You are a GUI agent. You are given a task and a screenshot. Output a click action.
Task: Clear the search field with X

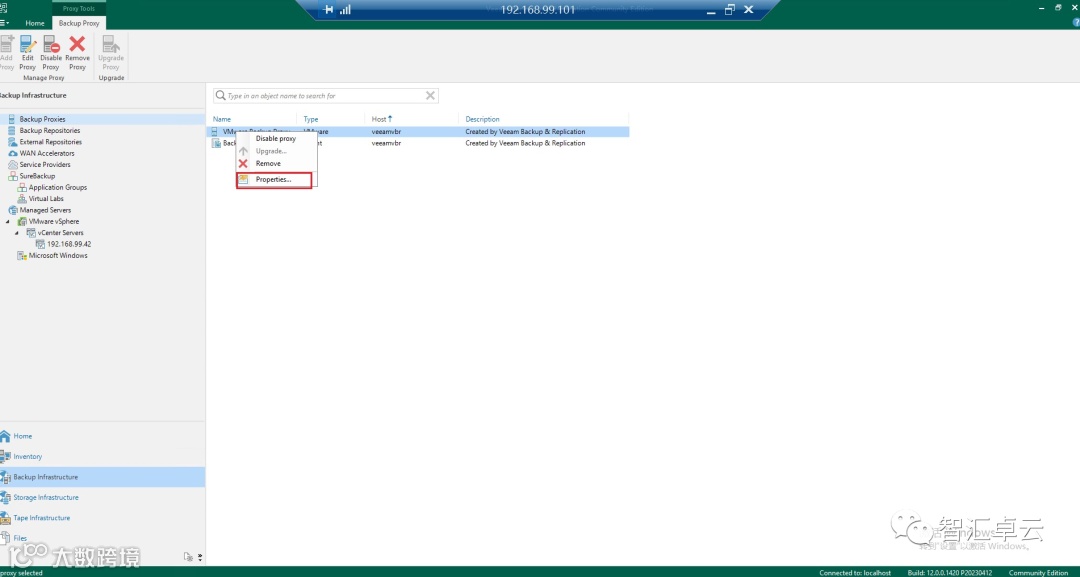pos(430,96)
